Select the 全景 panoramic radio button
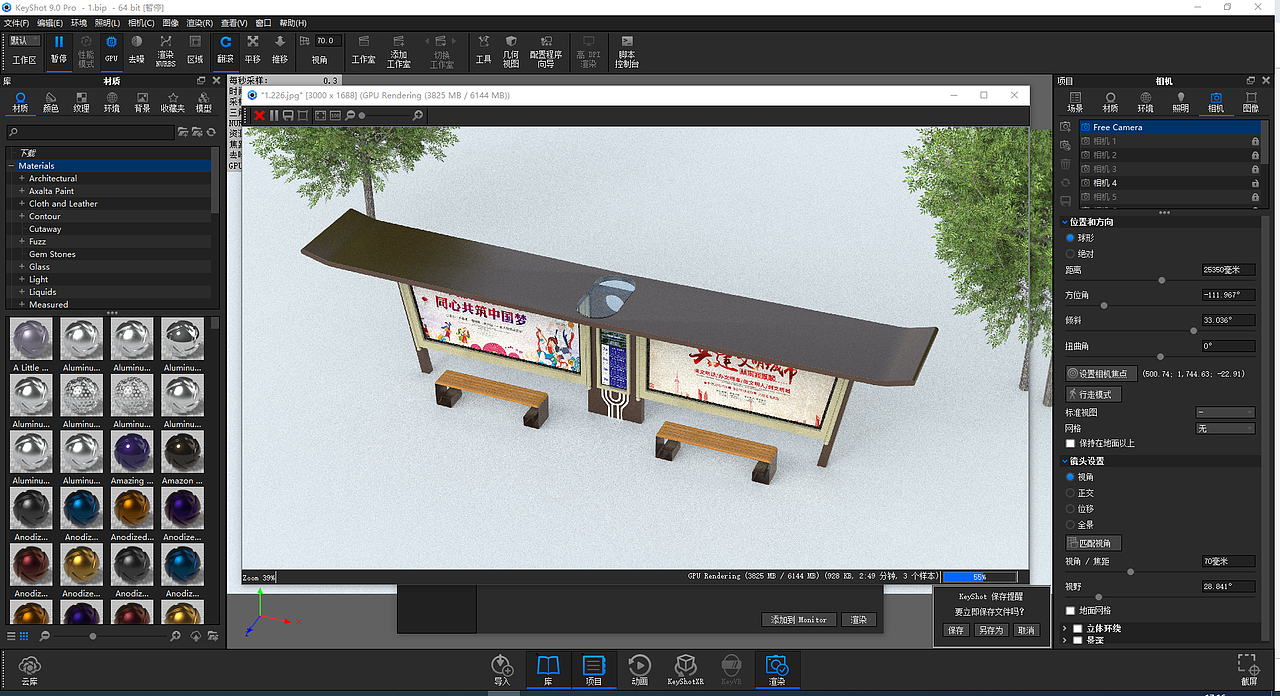 tap(1070, 525)
